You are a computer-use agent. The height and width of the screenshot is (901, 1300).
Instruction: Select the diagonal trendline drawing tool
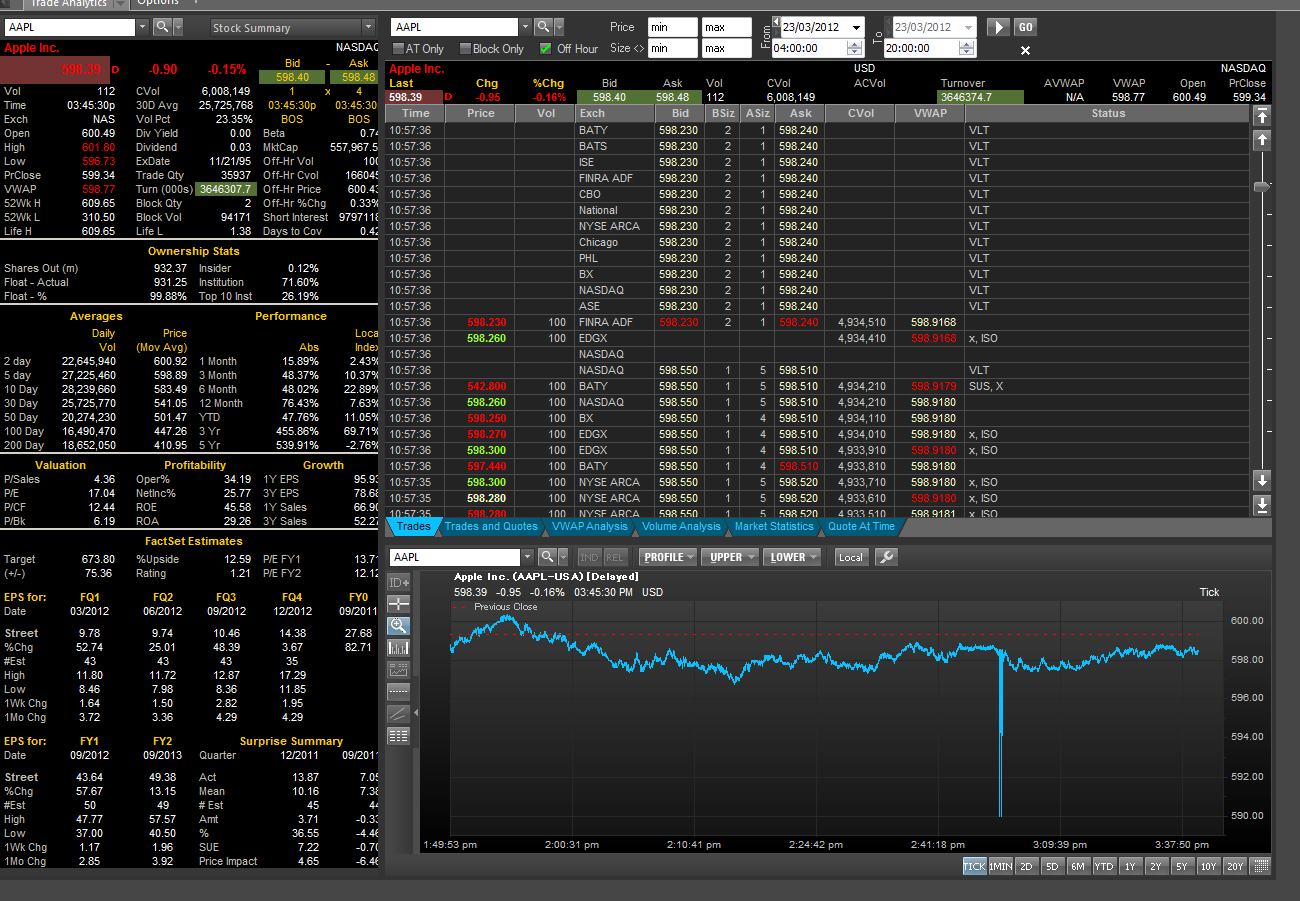click(399, 713)
